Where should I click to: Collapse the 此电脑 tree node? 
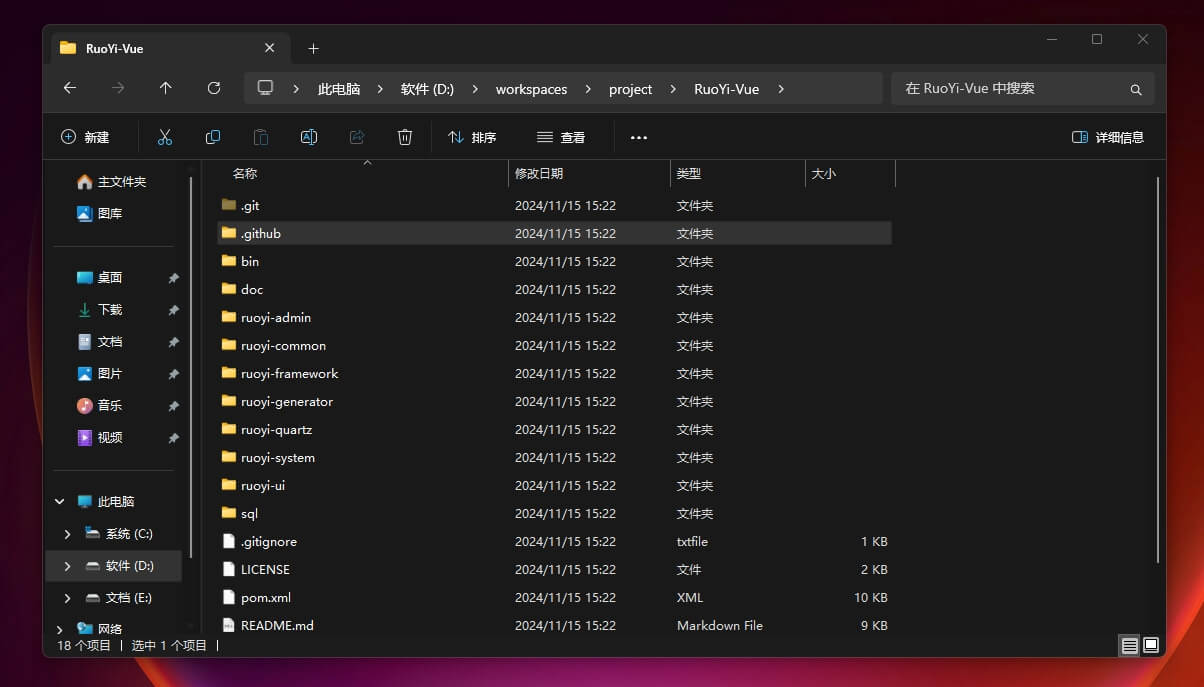[60, 502]
